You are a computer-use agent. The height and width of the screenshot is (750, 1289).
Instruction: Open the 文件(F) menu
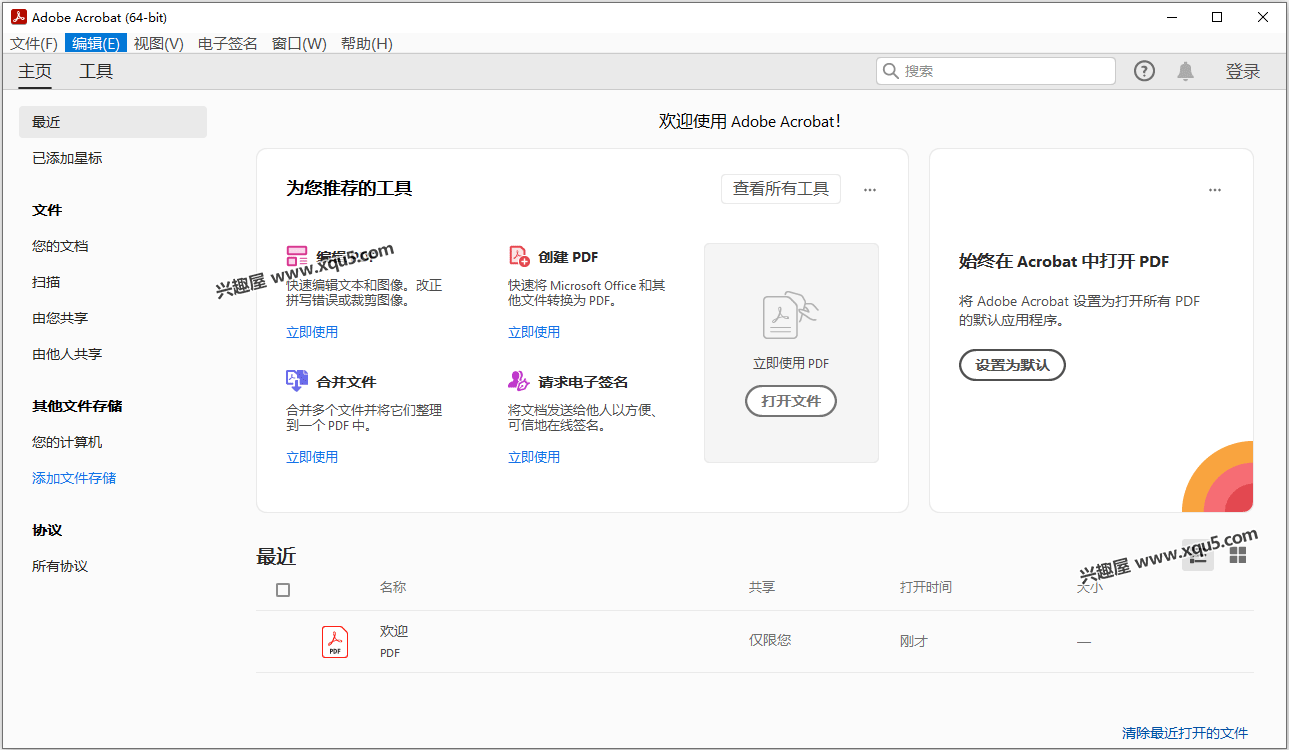[34, 43]
